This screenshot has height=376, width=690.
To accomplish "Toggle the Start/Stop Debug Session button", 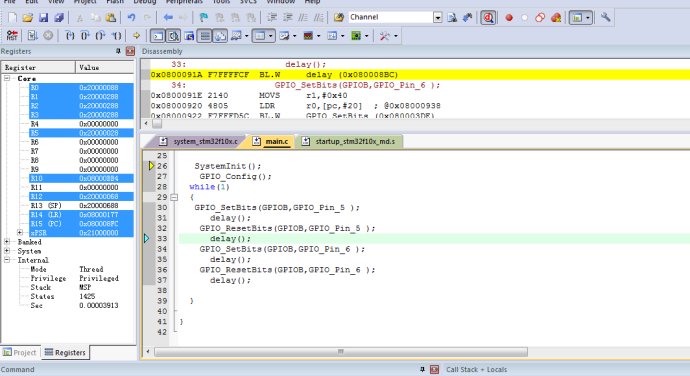I will (x=488, y=18).
